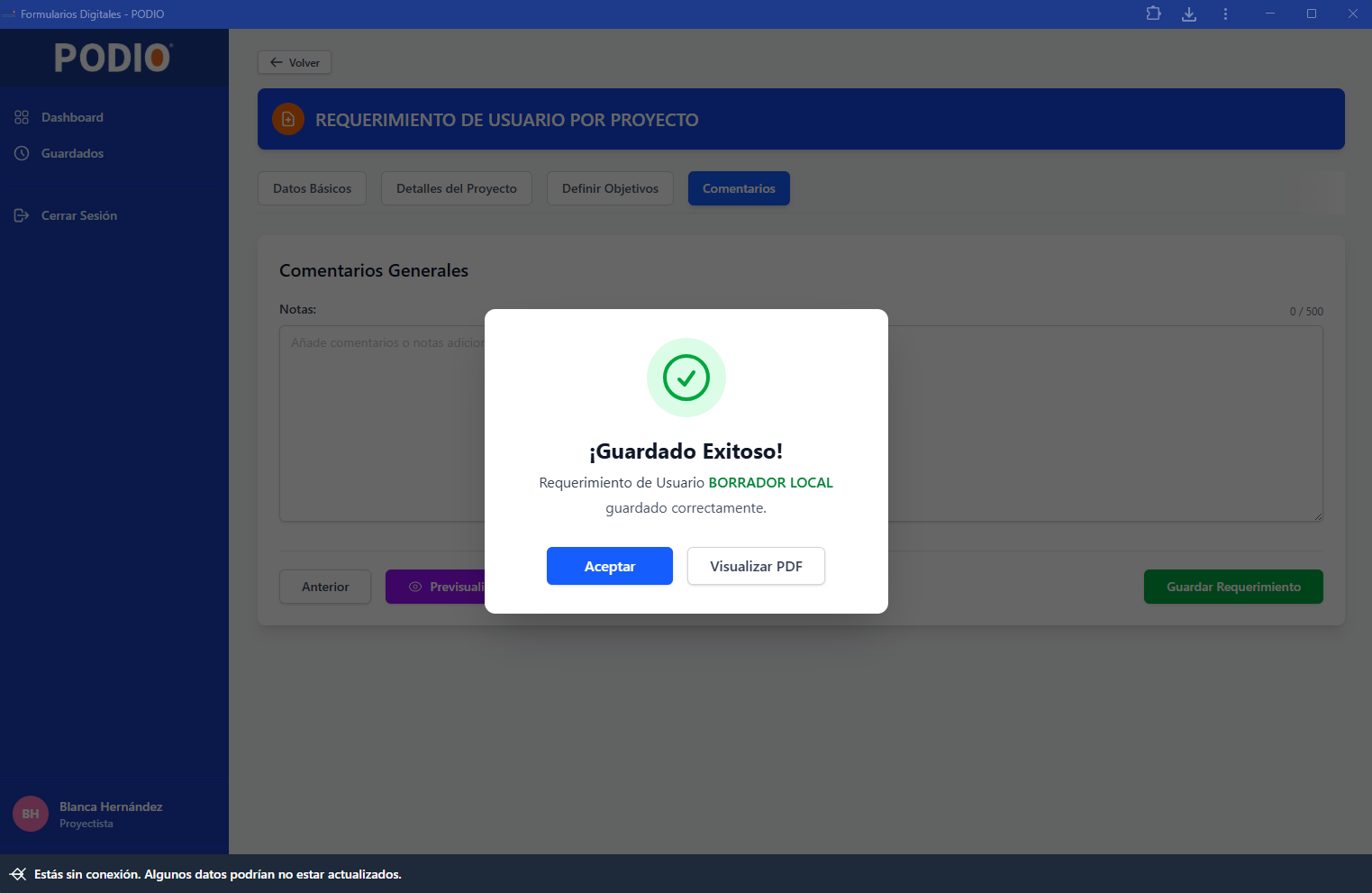Click the back arrow icon beside Volver
The width and height of the screenshot is (1372, 893).
[x=277, y=62]
